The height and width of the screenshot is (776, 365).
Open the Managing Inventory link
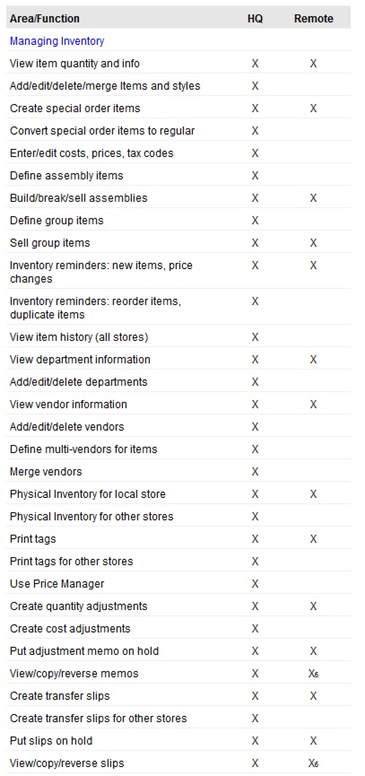(x=57, y=41)
